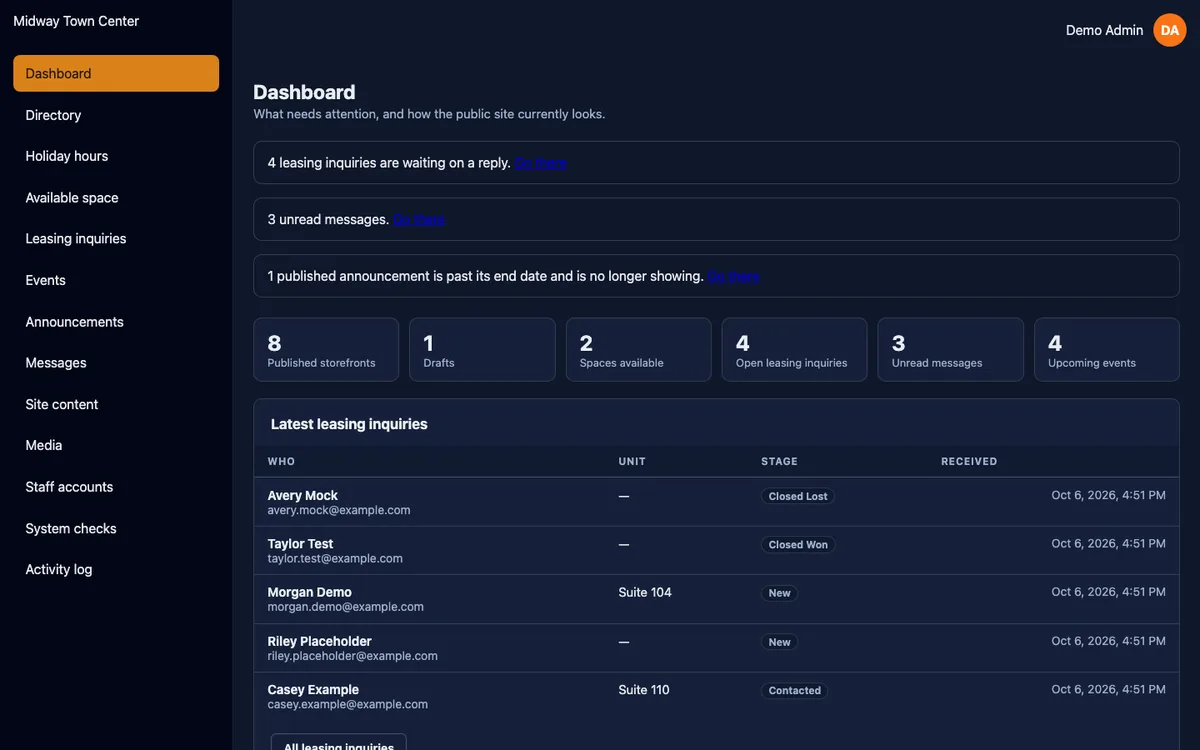
Task: Click the received date in Riley Placeholder's row
Action: (1108, 641)
